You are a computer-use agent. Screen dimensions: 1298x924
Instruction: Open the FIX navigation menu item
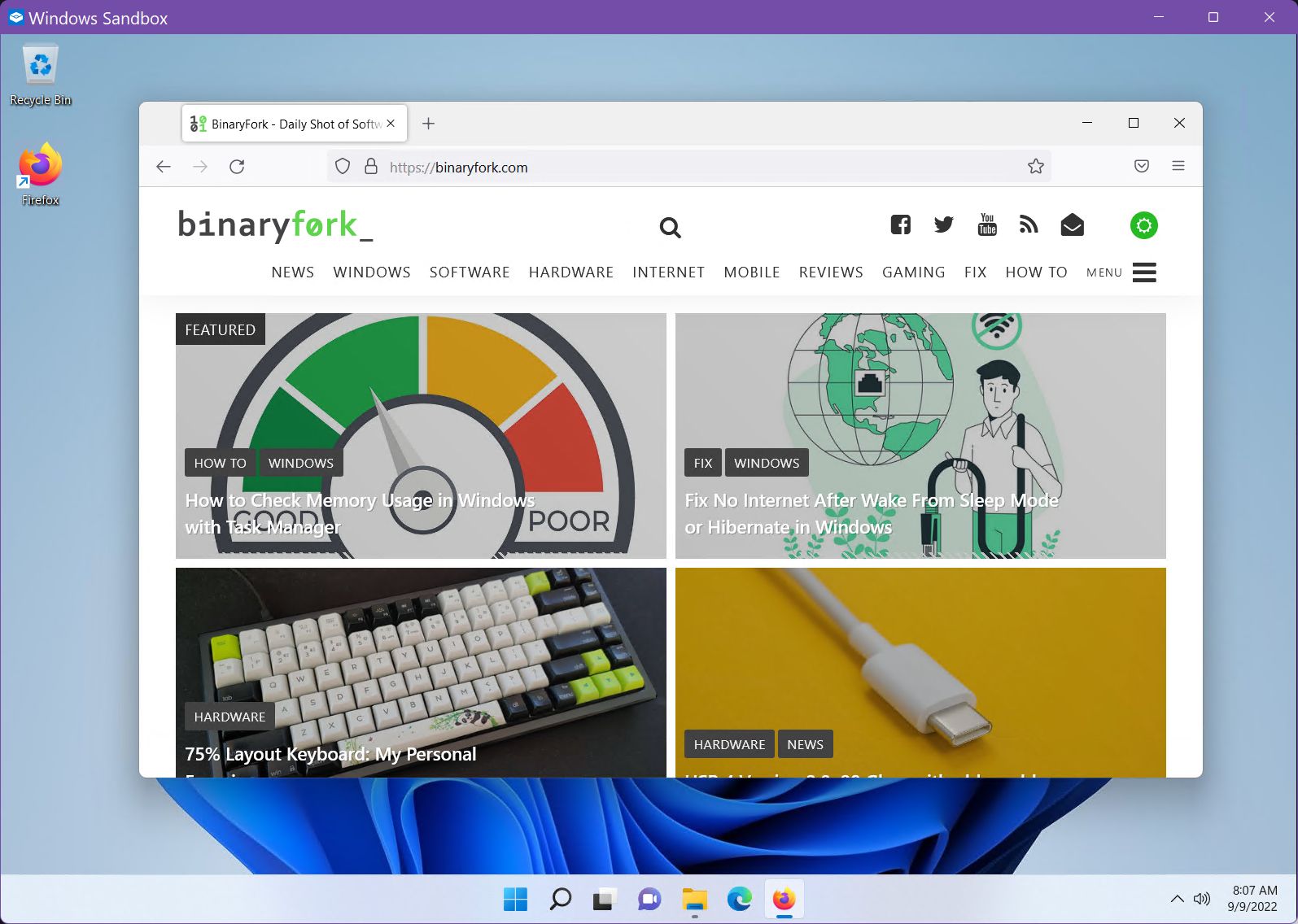976,272
